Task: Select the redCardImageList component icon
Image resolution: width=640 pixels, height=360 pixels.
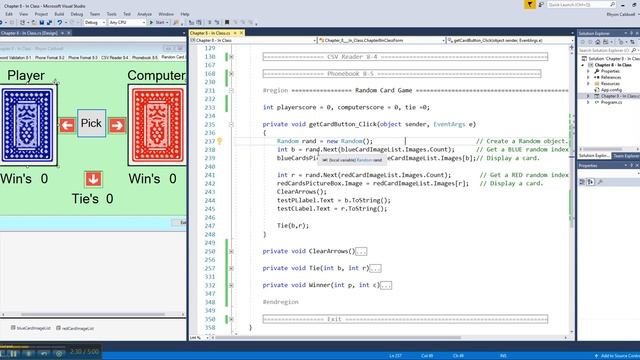Action: tap(58, 328)
